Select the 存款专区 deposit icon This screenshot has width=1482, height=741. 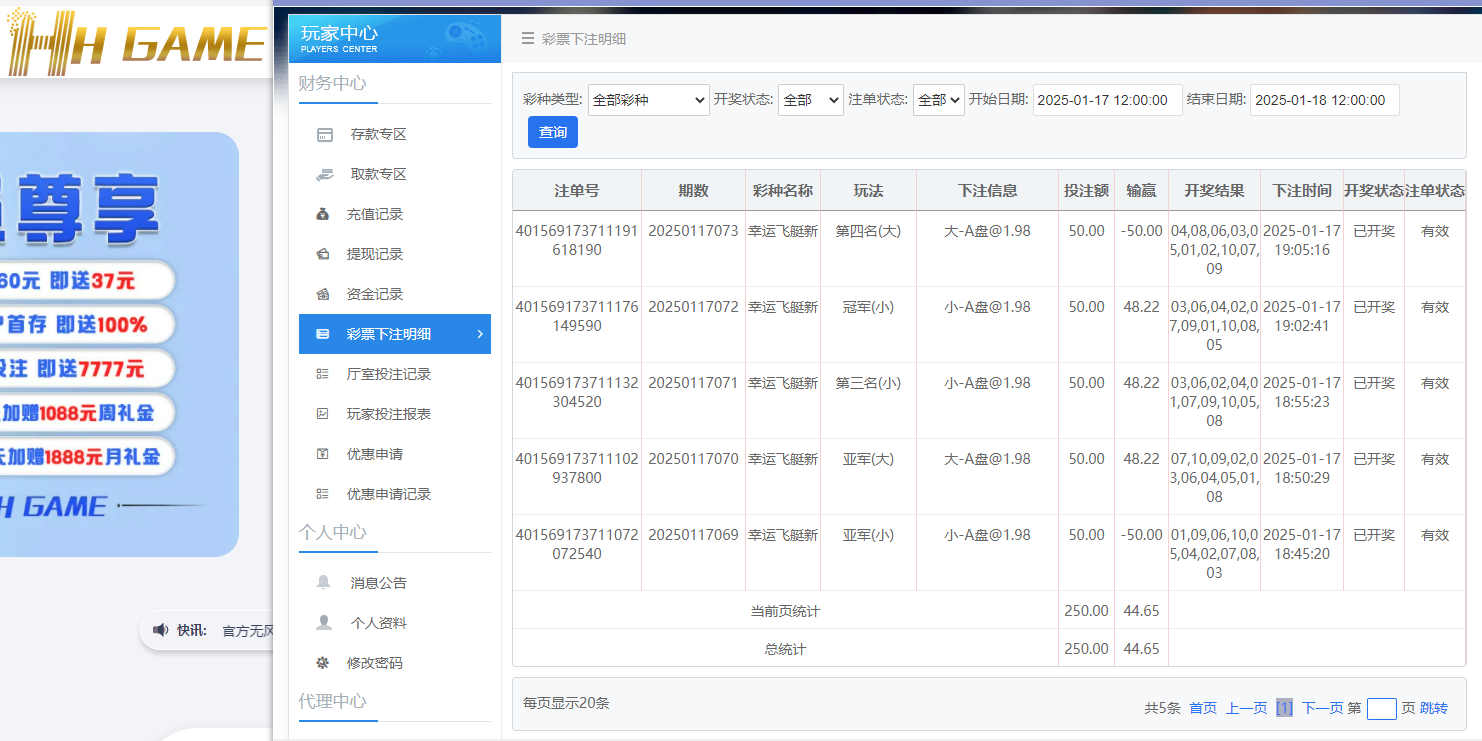(324, 134)
